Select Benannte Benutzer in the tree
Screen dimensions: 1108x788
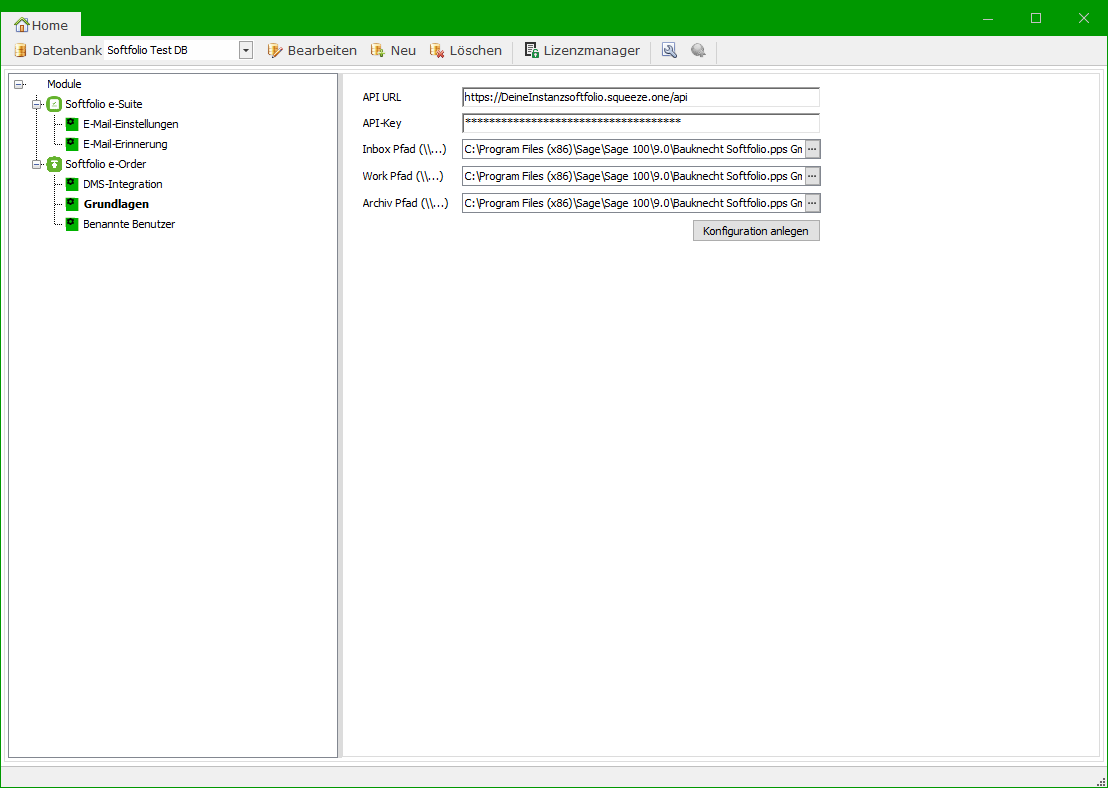coord(129,224)
